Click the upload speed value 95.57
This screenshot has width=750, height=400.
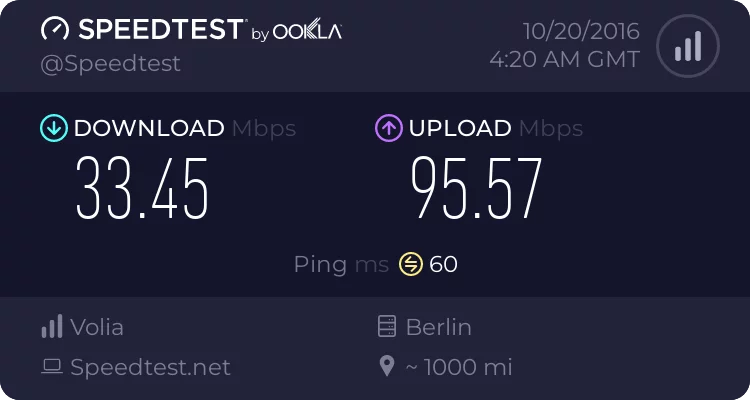(x=477, y=188)
